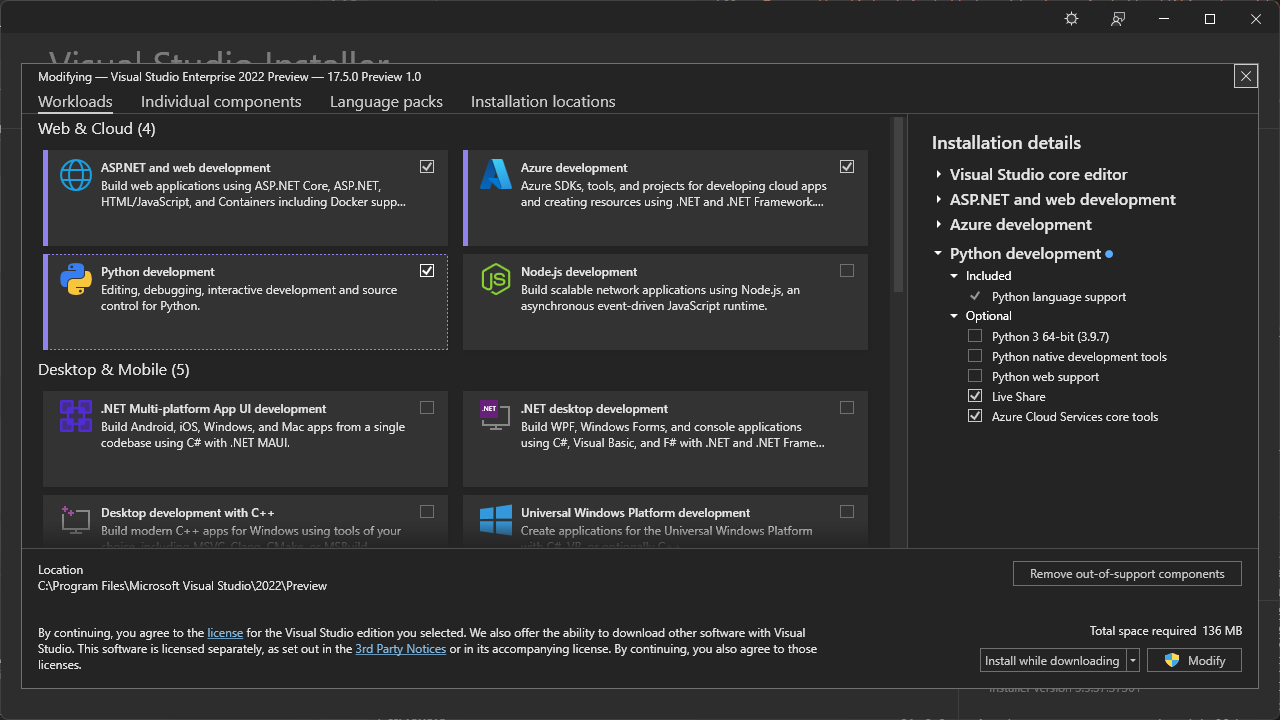Click the Desktop development with C++ icon

tap(76, 520)
